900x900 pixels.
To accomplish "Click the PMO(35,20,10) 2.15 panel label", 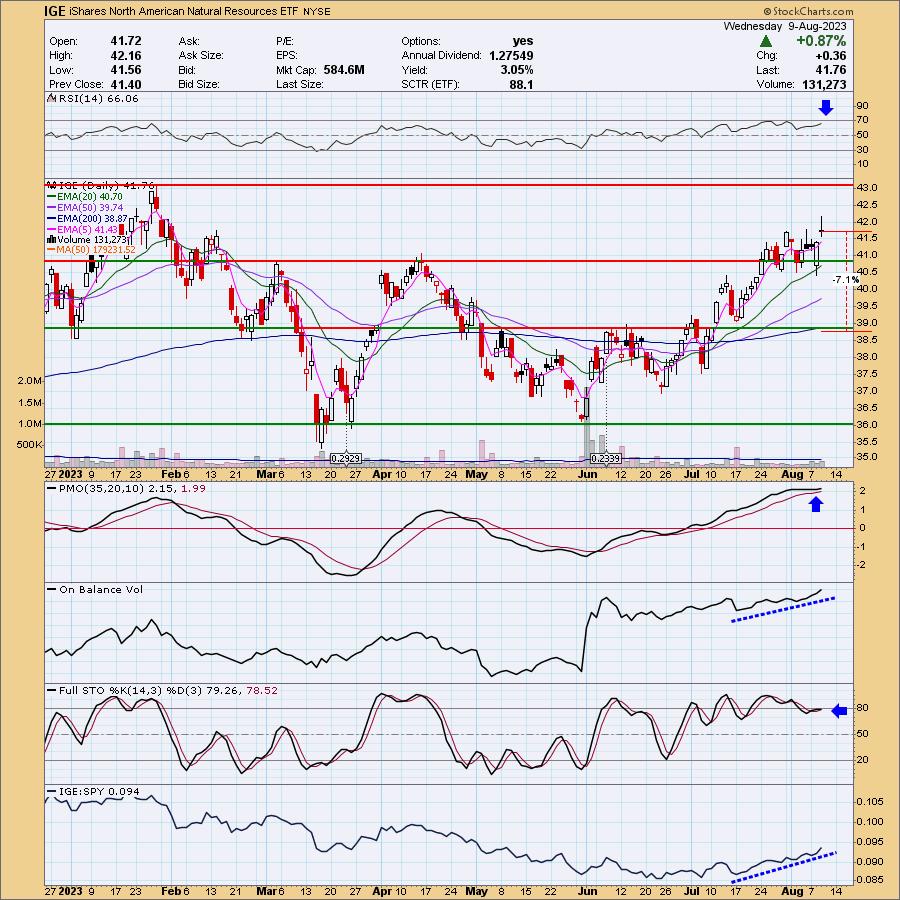I will click(x=127, y=488).
